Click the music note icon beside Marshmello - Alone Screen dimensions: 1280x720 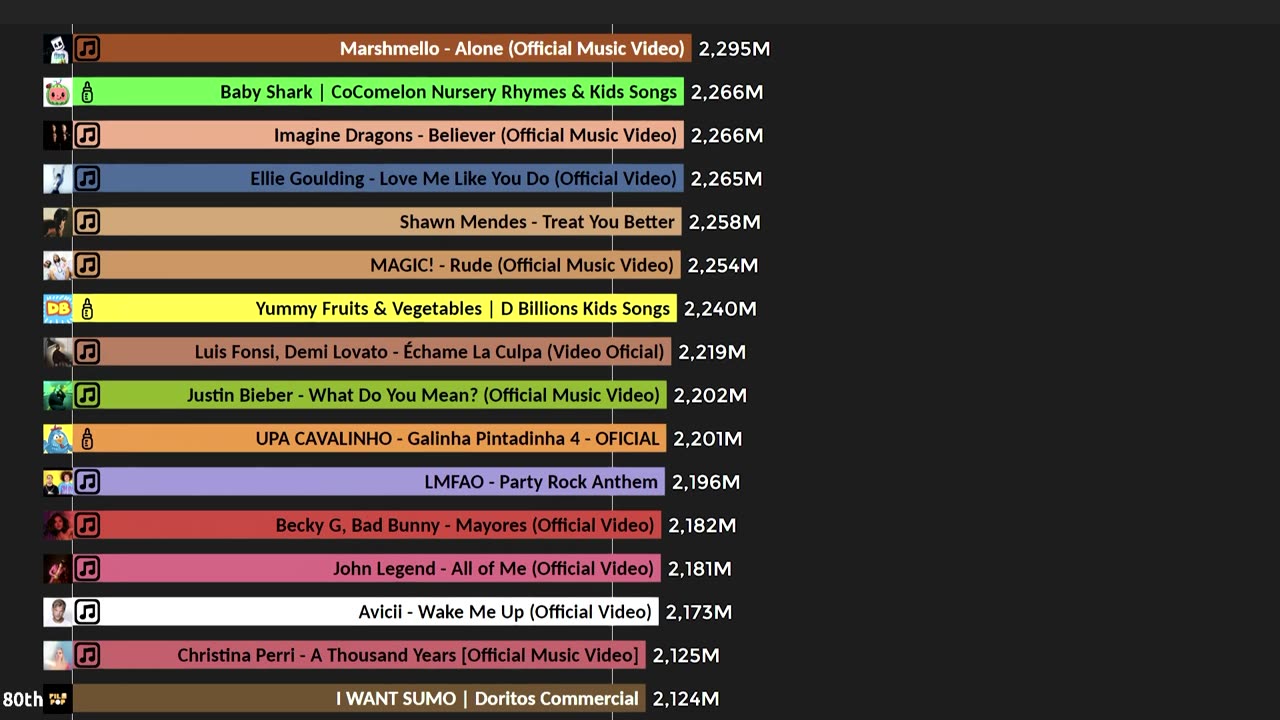(87, 49)
